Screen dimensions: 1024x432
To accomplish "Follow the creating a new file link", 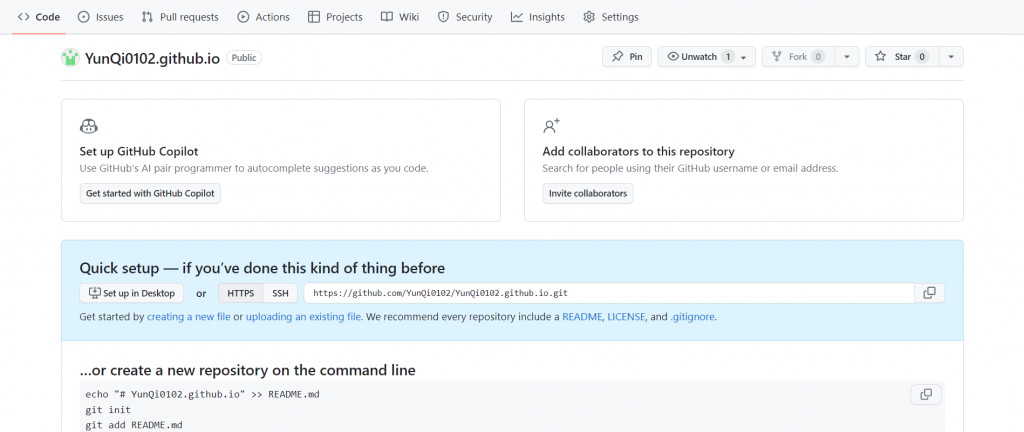I will (189, 317).
